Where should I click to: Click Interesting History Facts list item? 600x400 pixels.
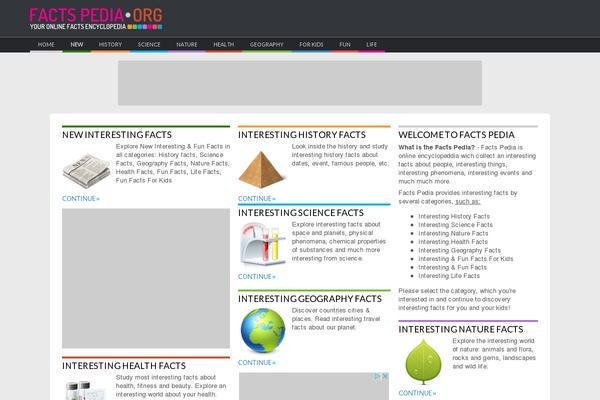pyautogui.click(x=454, y=216)
